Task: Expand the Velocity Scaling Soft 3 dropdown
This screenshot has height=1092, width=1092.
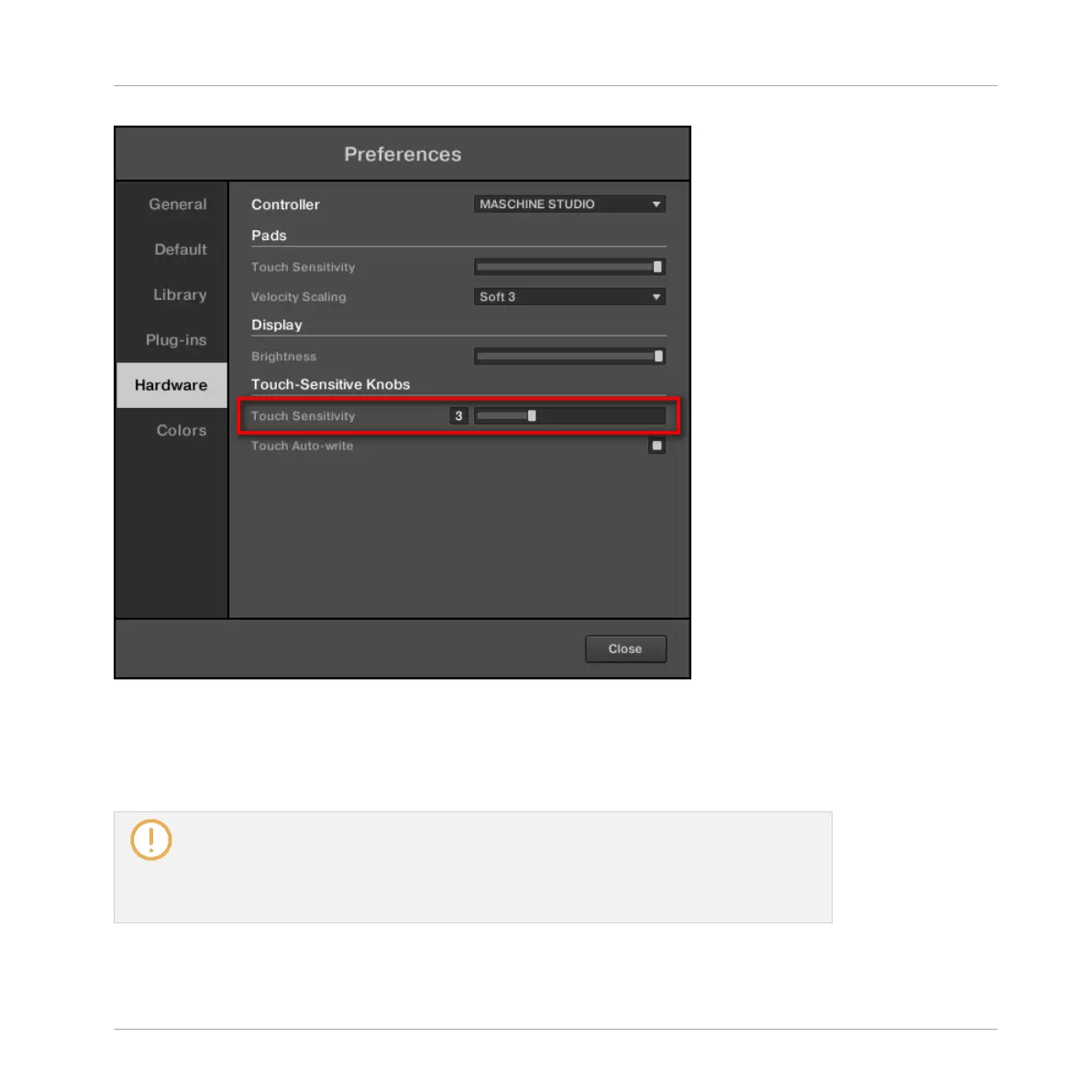Action: 569,297
